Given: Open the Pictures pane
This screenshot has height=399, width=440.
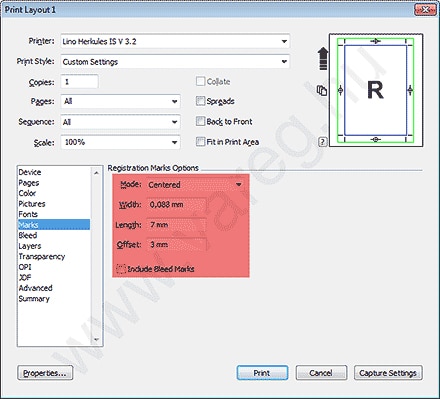Looking at the screenshot, I should pyautogui.click(x=54, y=204).
